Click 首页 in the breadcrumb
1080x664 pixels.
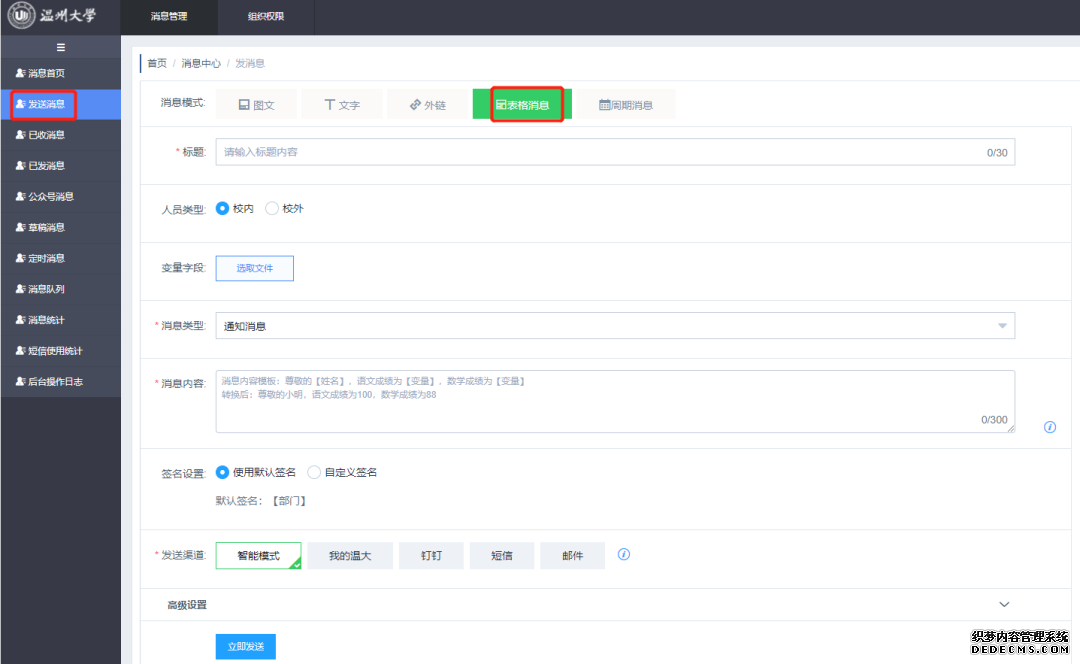pos(157,63)
